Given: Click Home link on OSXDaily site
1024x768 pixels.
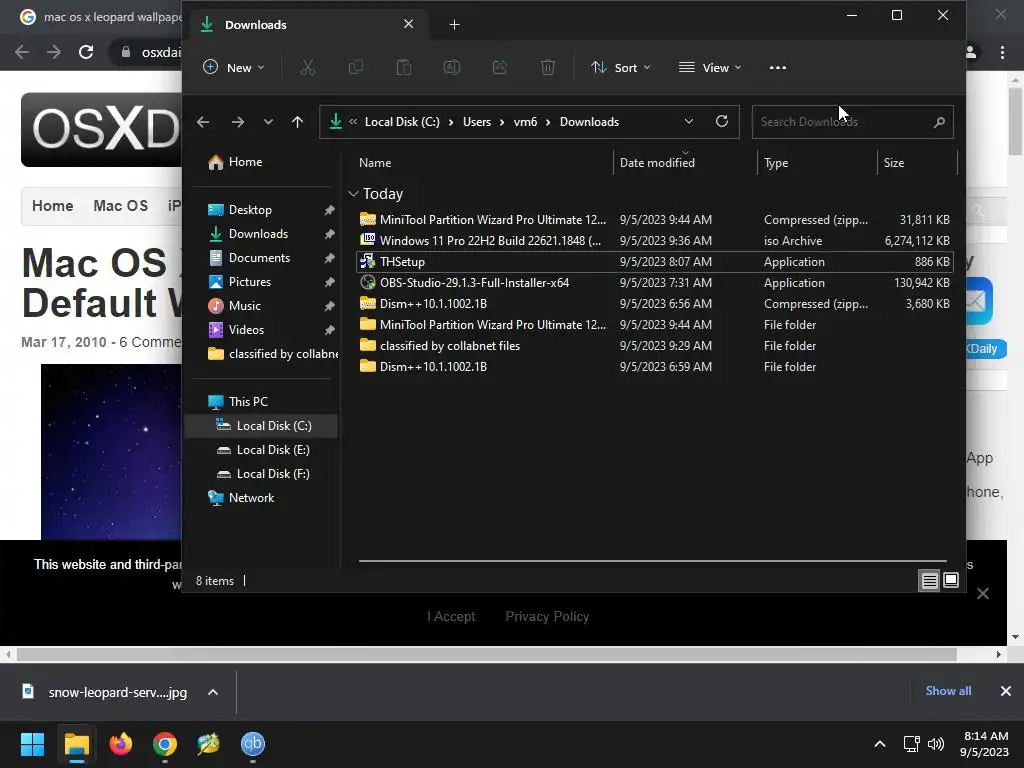Looking at the screenshot, I should coord(52,206).
